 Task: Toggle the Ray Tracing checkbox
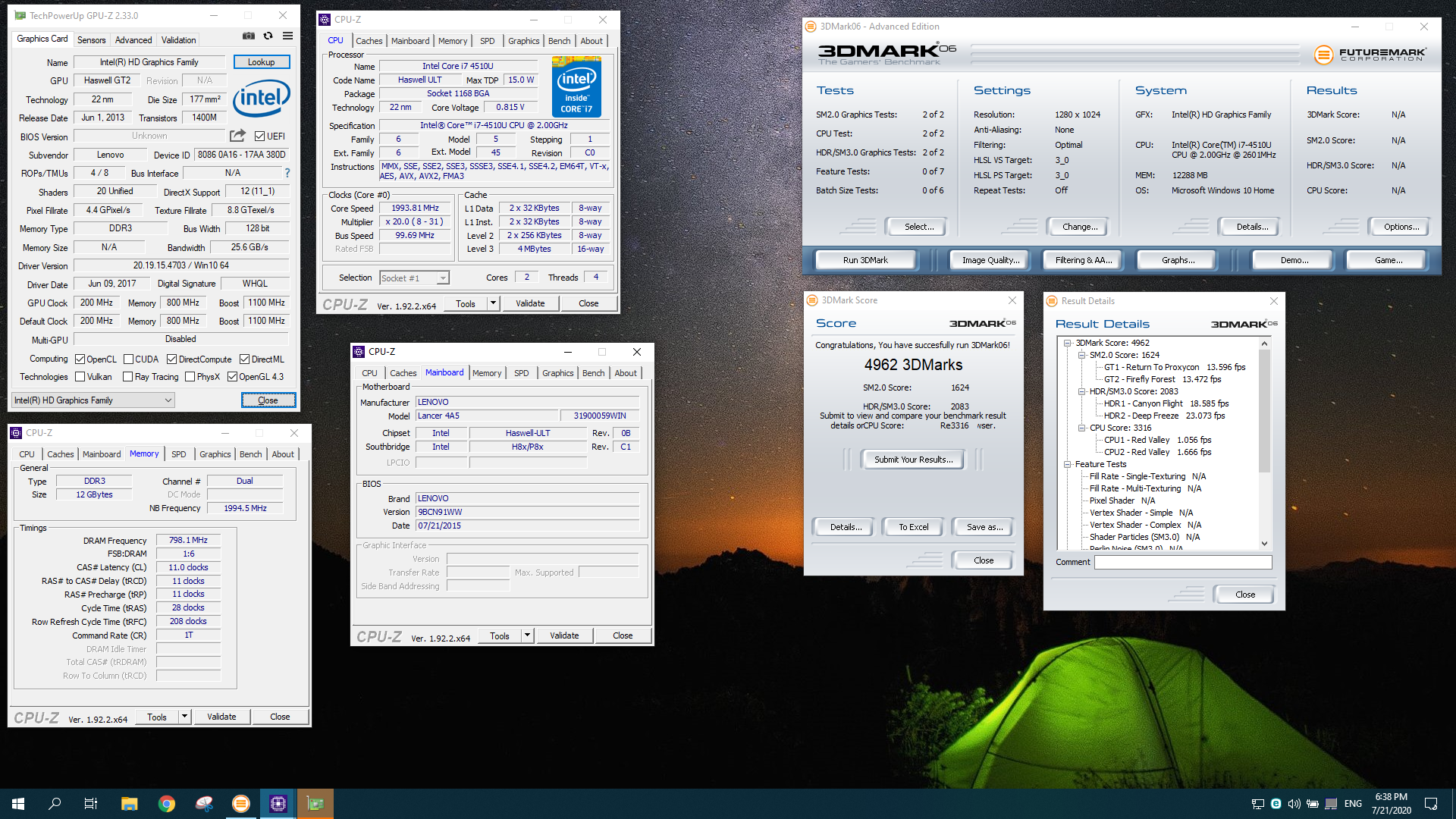127,377
